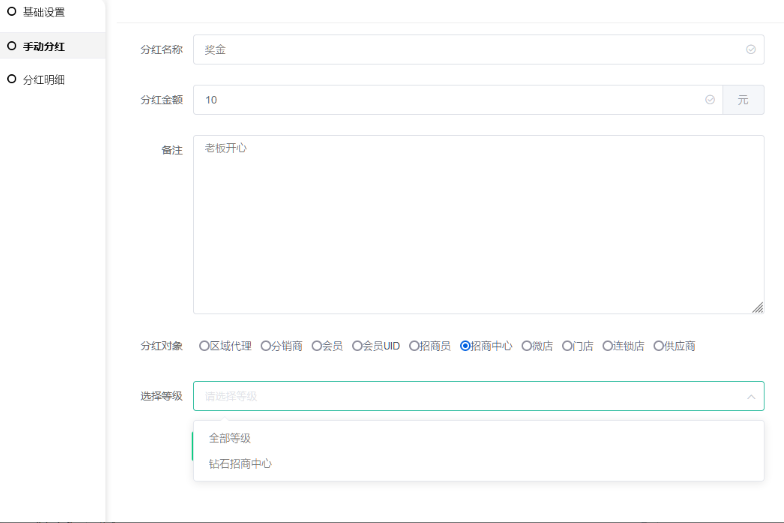Click the 备注 textarea resize handle
Viewport: 784px width, 523px height.
[x=758, y=308]
